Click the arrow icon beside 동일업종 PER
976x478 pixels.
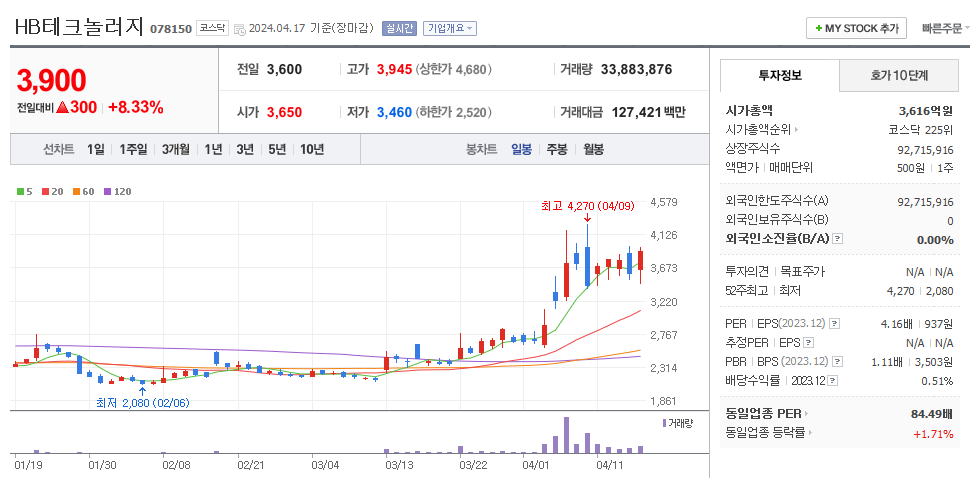pyautogui.click(x=806, y=413)
